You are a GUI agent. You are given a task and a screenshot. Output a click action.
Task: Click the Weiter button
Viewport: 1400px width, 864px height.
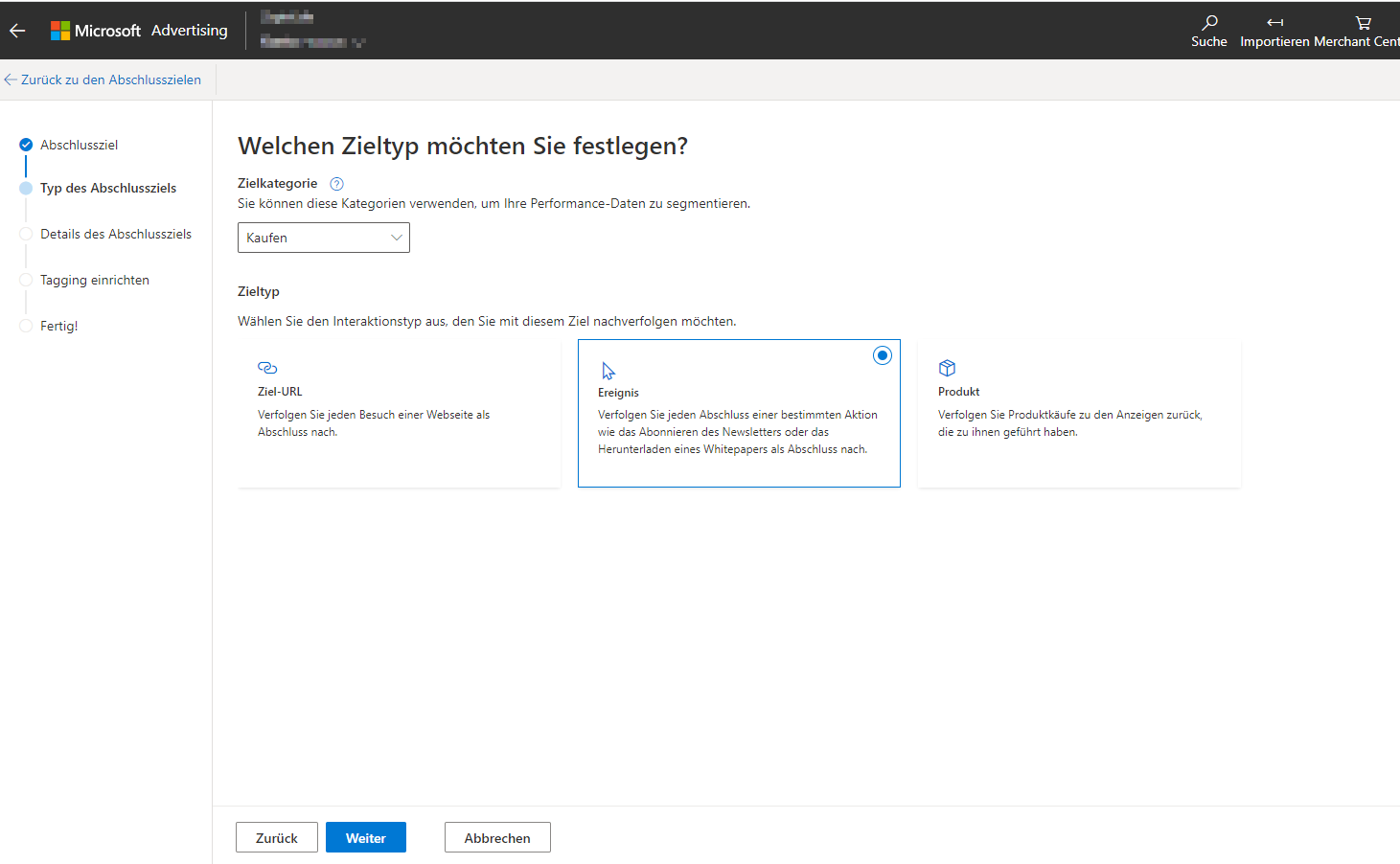[x=366, y=837]
